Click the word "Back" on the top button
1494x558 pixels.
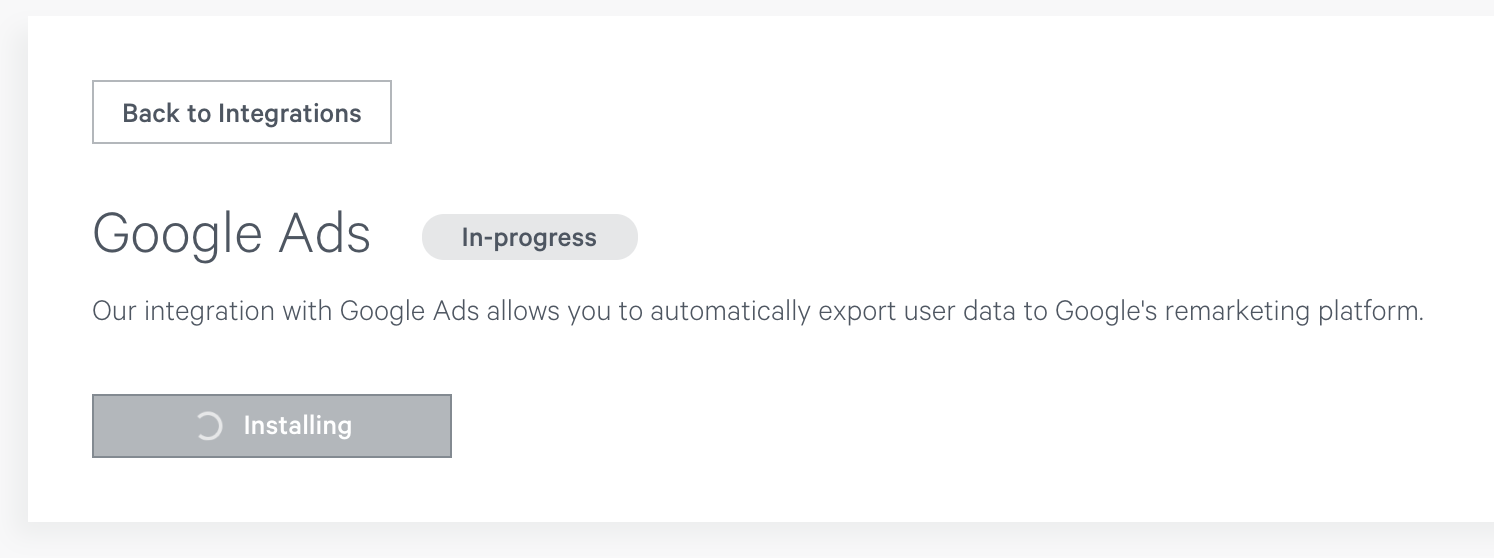(151, 113)
